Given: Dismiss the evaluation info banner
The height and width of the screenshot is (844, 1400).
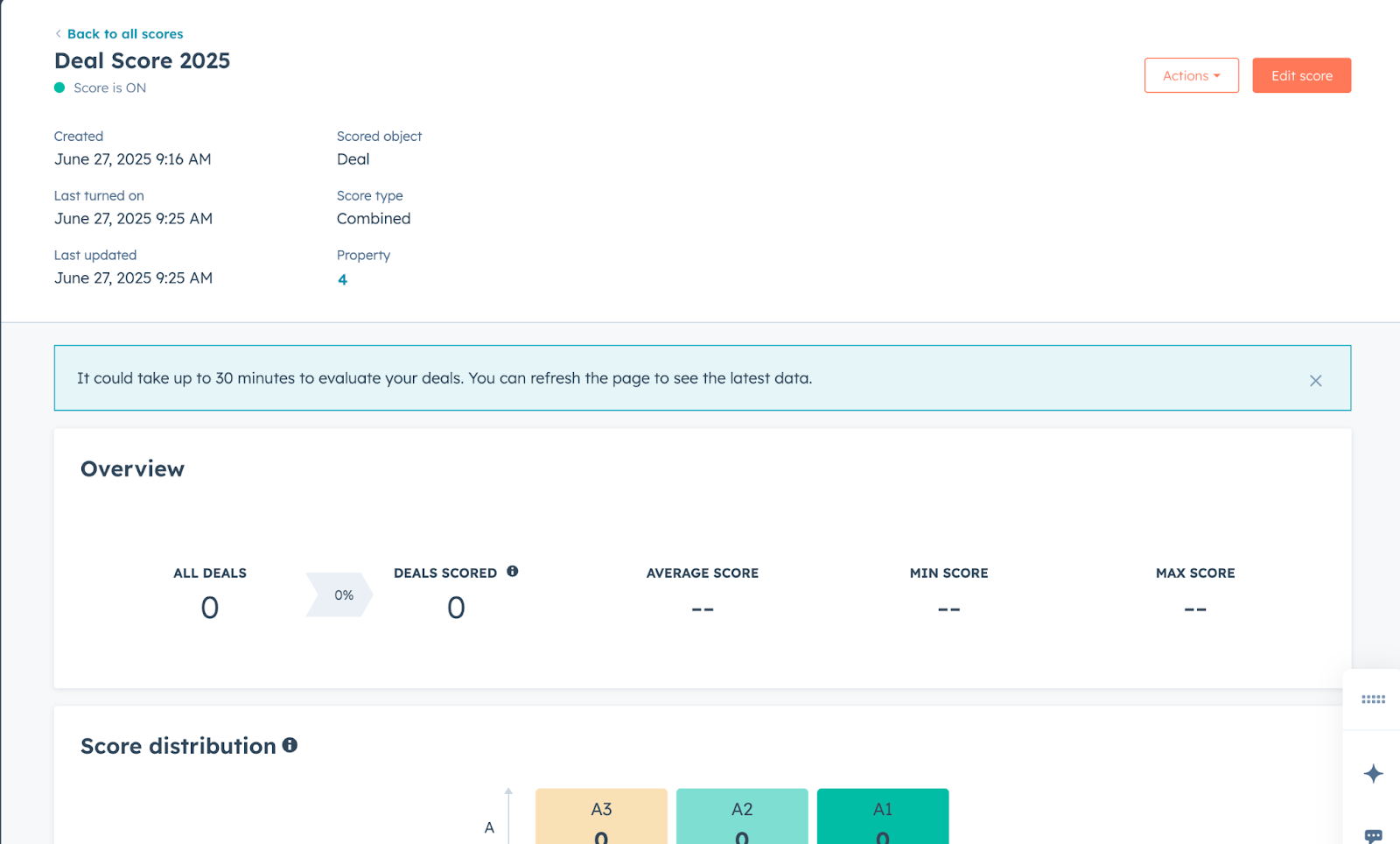Looking at the screenshot, I should coord(1315,380).
